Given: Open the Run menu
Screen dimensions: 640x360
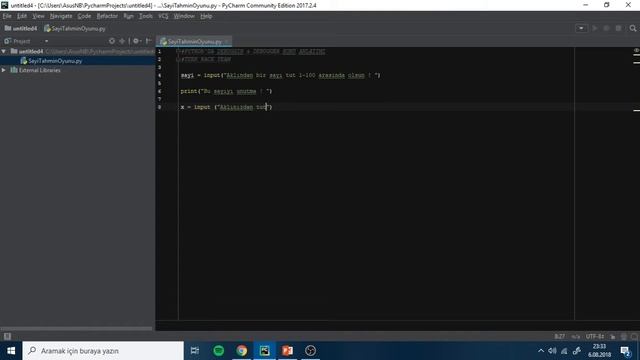Looking at the screenshot, I should 129,16.
